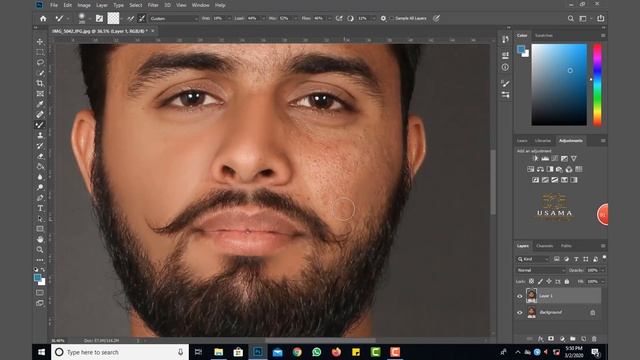The height and width of the screenshot is (360, 640).
Task: Select the Horizontal Type tool
Action: [x=40, y=208]
